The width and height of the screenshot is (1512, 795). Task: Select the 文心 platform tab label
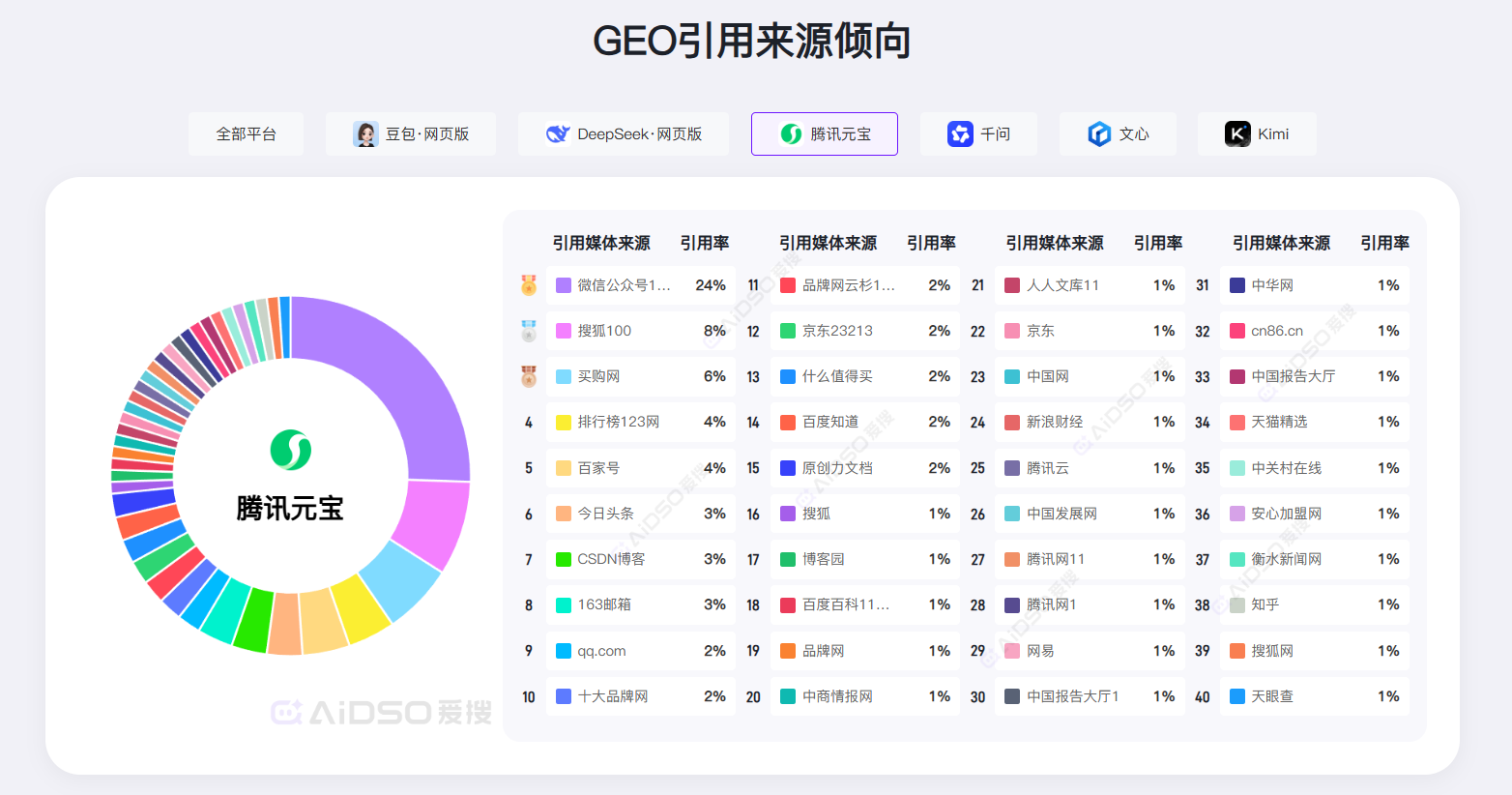click(1134, 134)
